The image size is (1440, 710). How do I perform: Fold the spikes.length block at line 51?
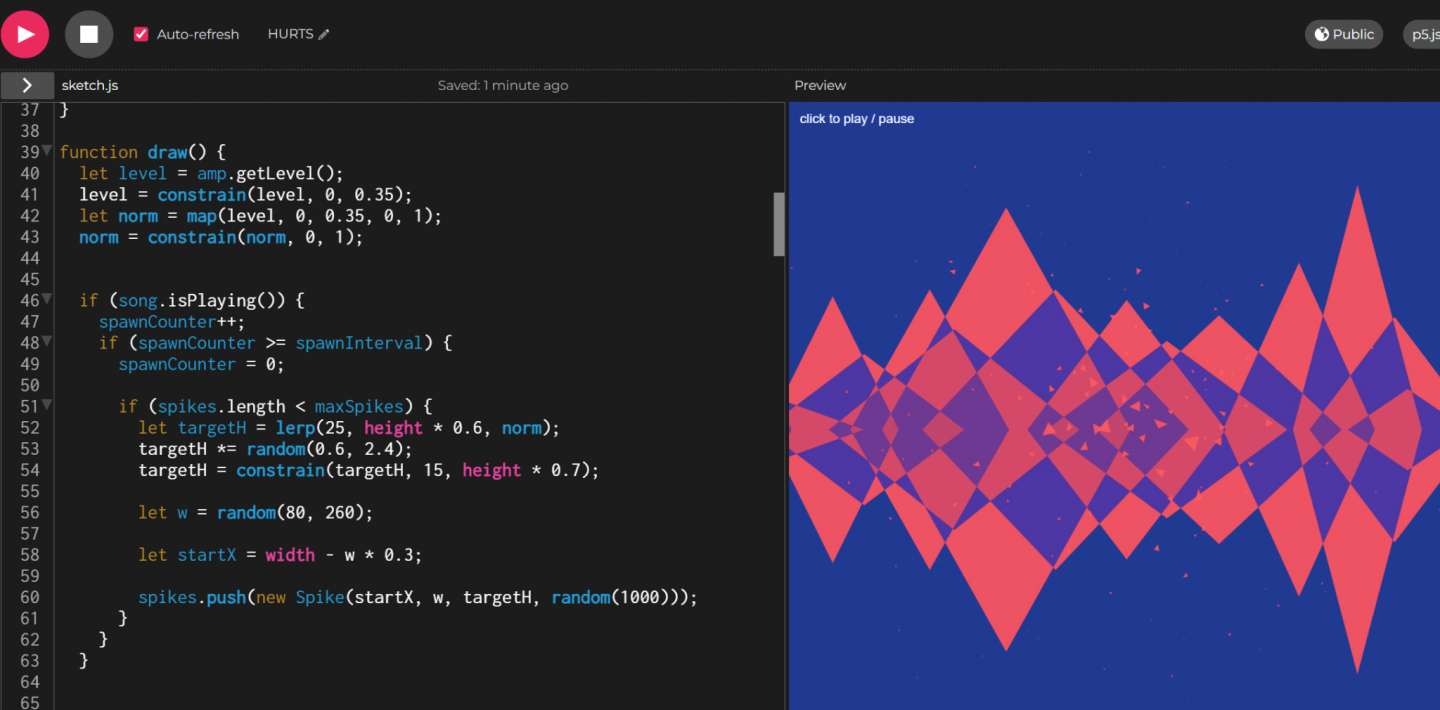pyautogui.click(x=46, y=406)
